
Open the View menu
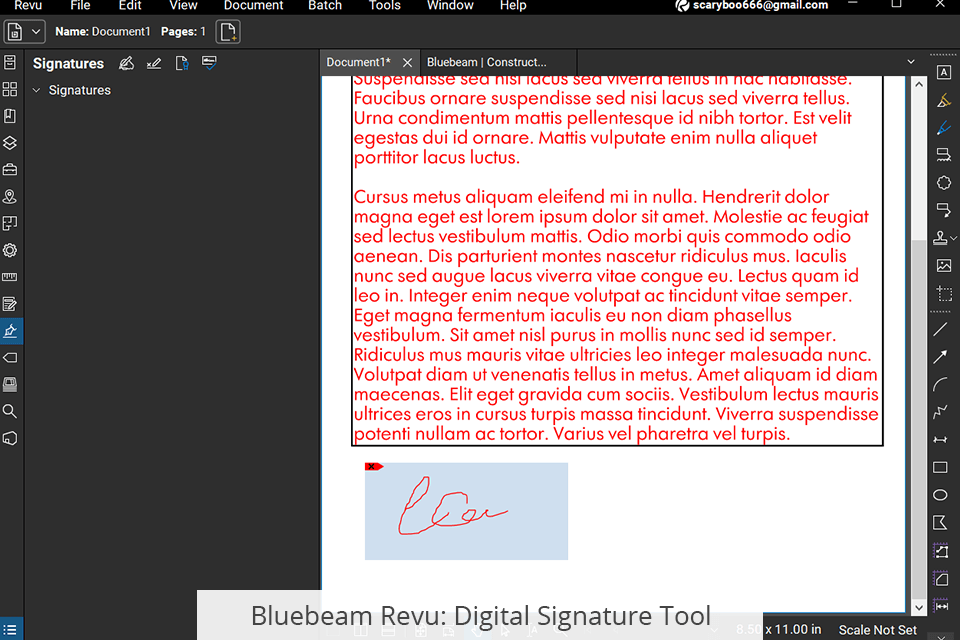point(183,6)
